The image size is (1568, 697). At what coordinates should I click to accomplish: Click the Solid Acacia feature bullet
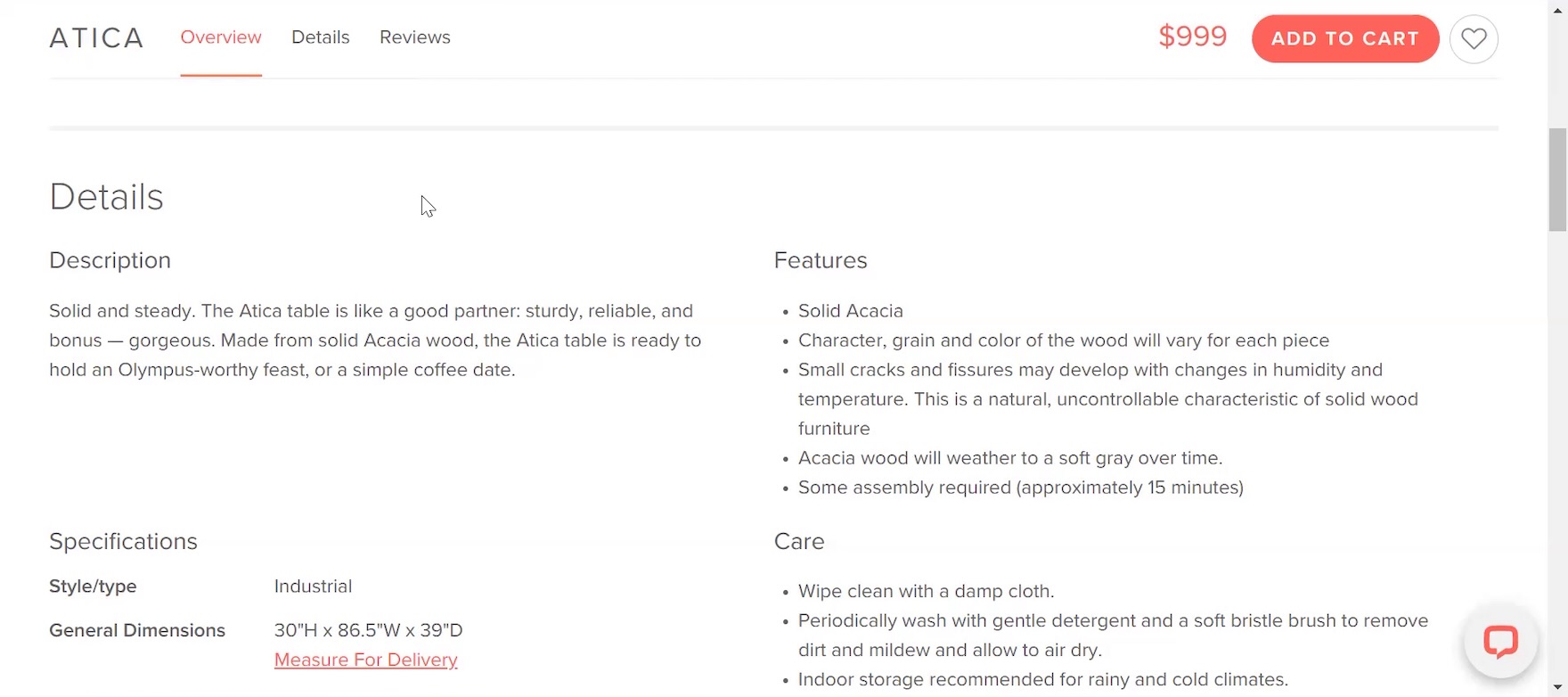point(851,311)
